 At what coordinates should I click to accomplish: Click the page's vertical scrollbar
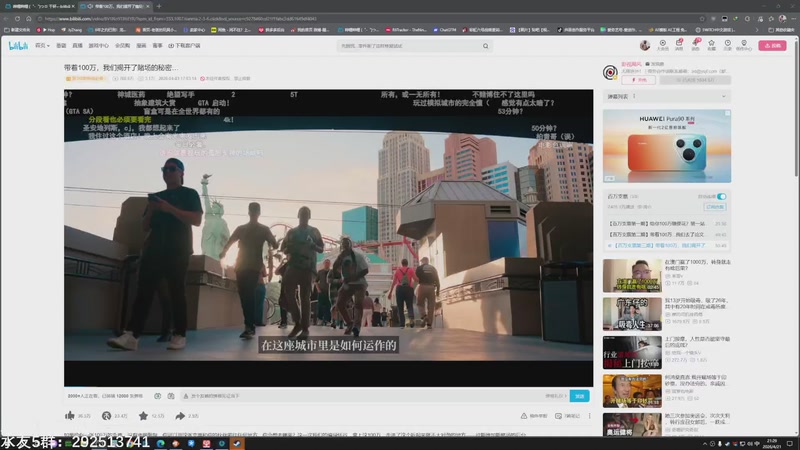(x=796, y=110)
